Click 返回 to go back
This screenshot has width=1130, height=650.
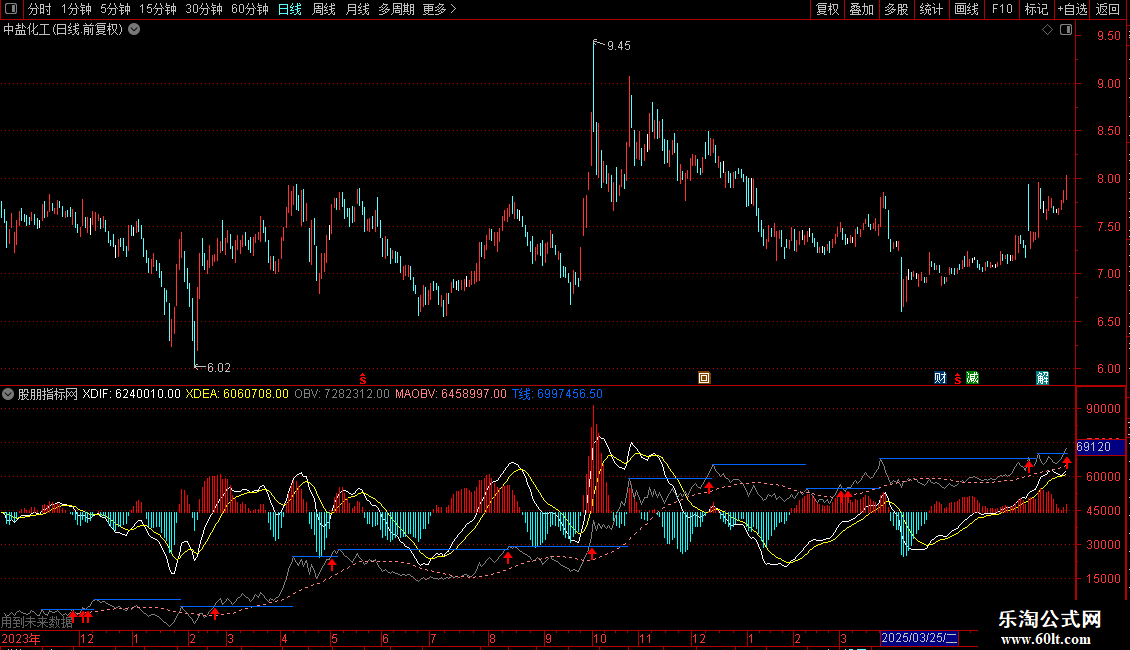[1108, 9]
